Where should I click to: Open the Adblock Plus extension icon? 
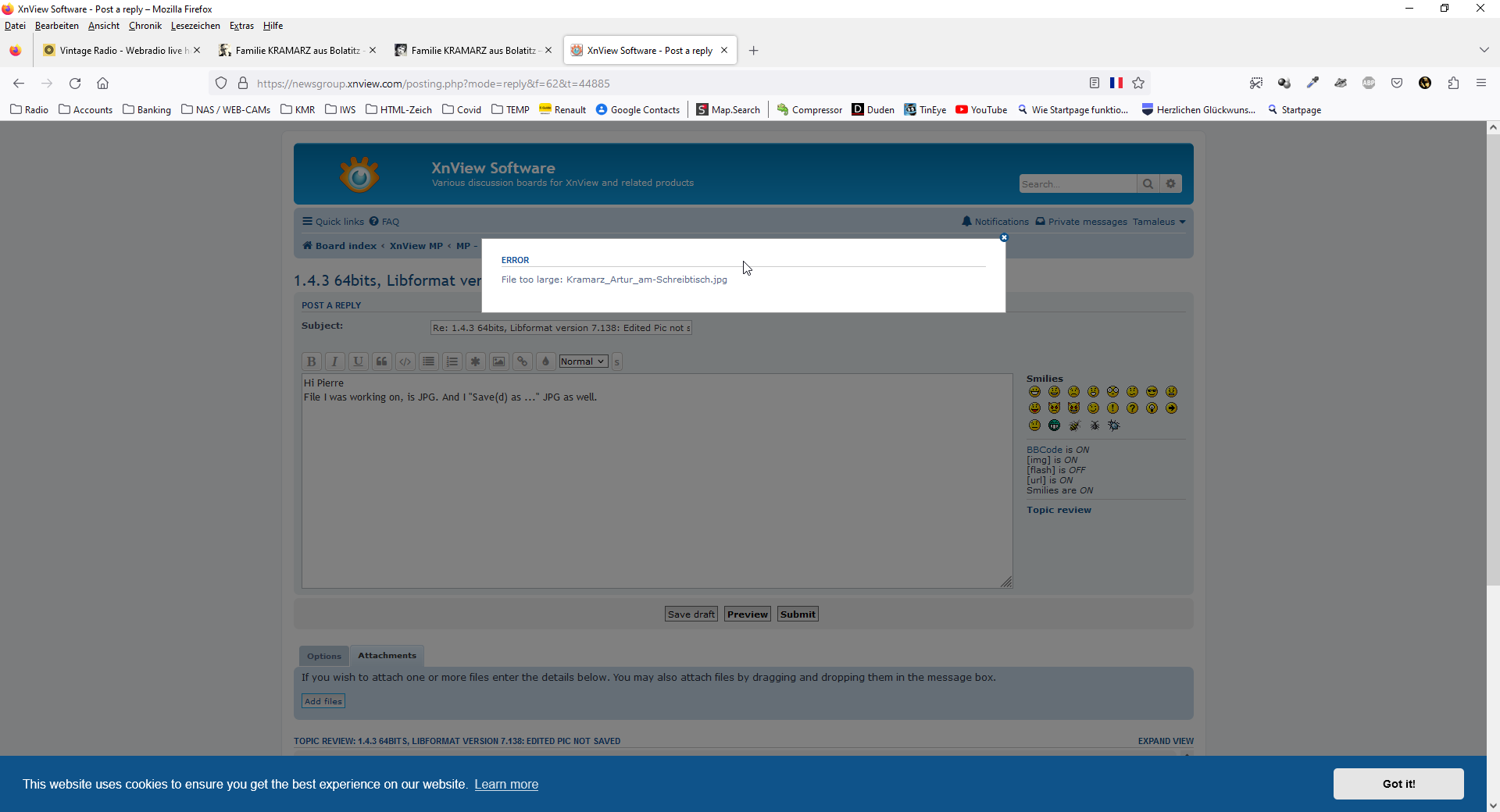tap(1369, 83)
